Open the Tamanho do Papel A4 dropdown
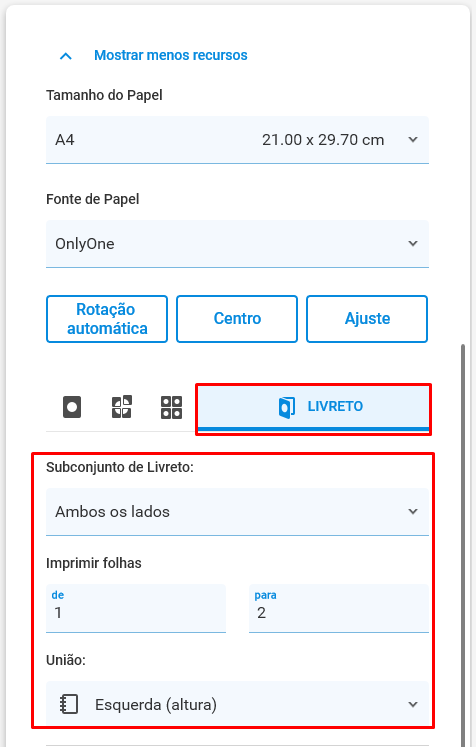Viewport: 476px width, 747px height. [237, 140]
